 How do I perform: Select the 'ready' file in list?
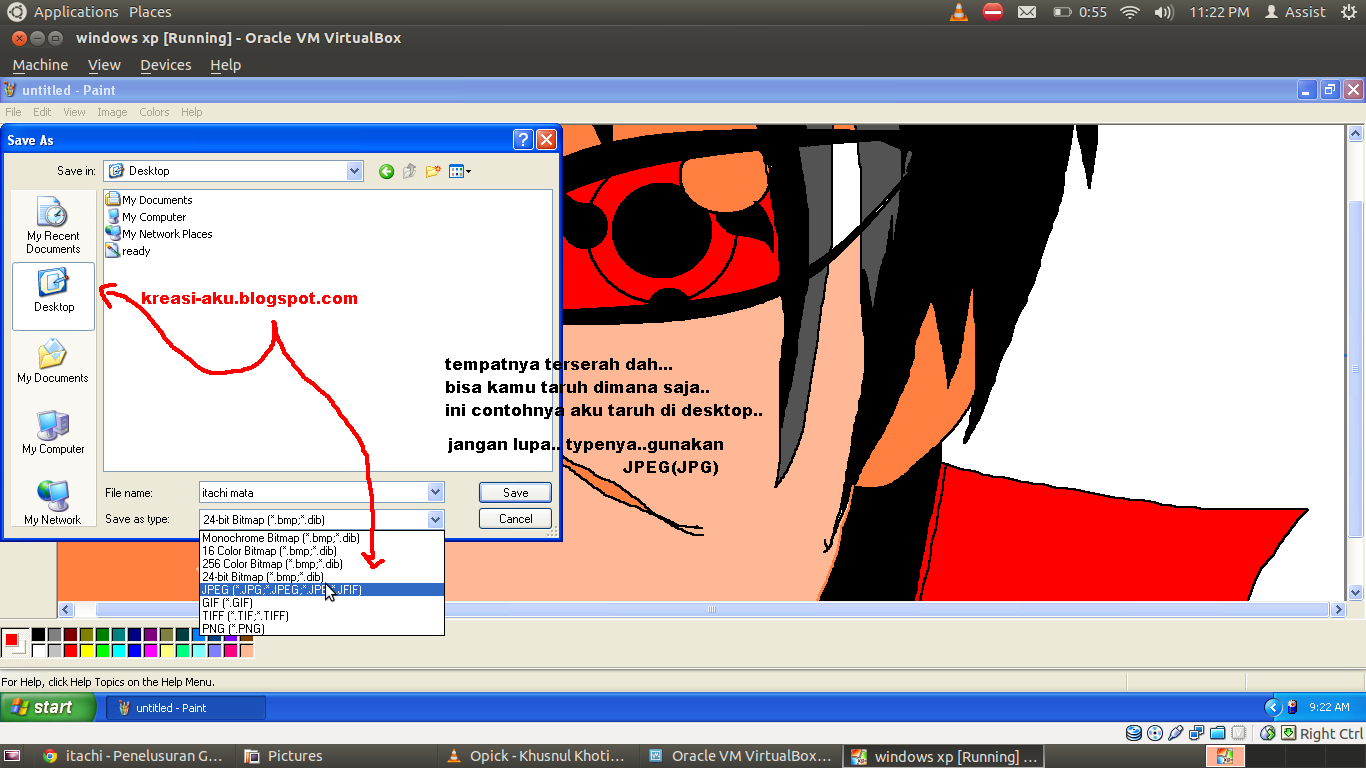128,251
